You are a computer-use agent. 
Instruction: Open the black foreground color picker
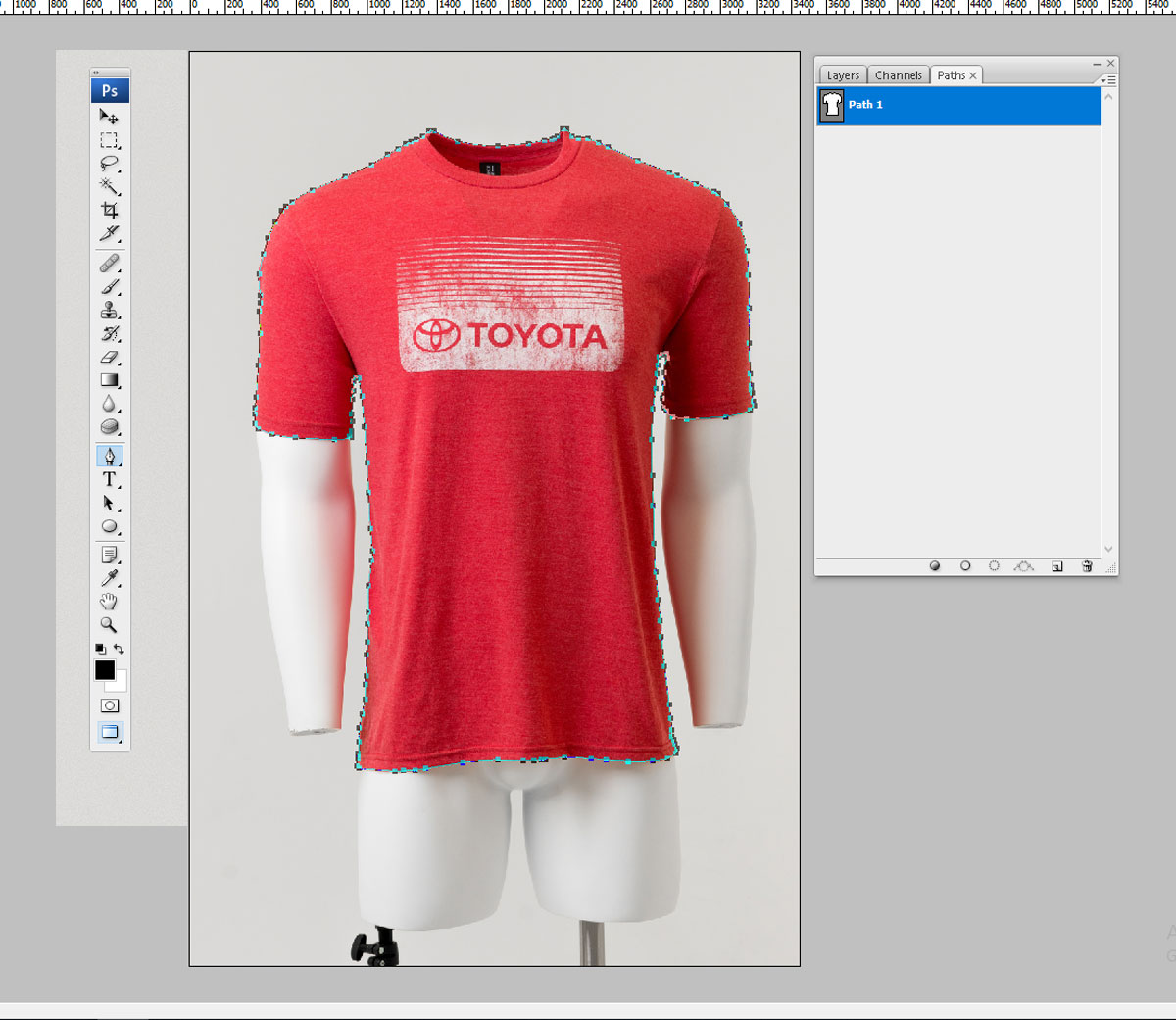[x=104, y=670]
